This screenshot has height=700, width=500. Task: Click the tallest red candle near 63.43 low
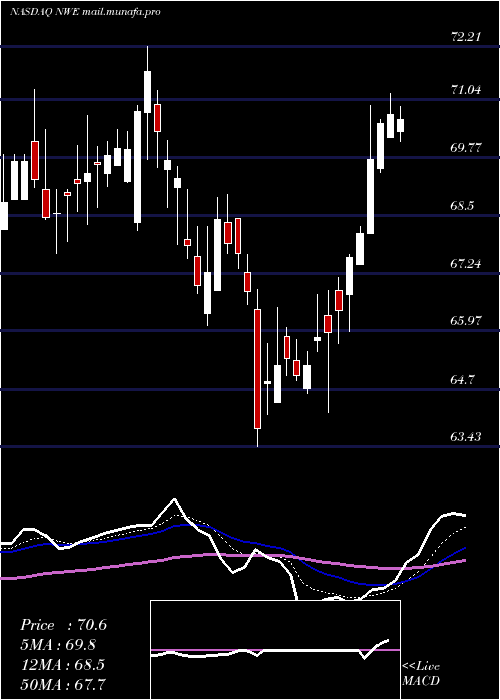tap(258, 369)
